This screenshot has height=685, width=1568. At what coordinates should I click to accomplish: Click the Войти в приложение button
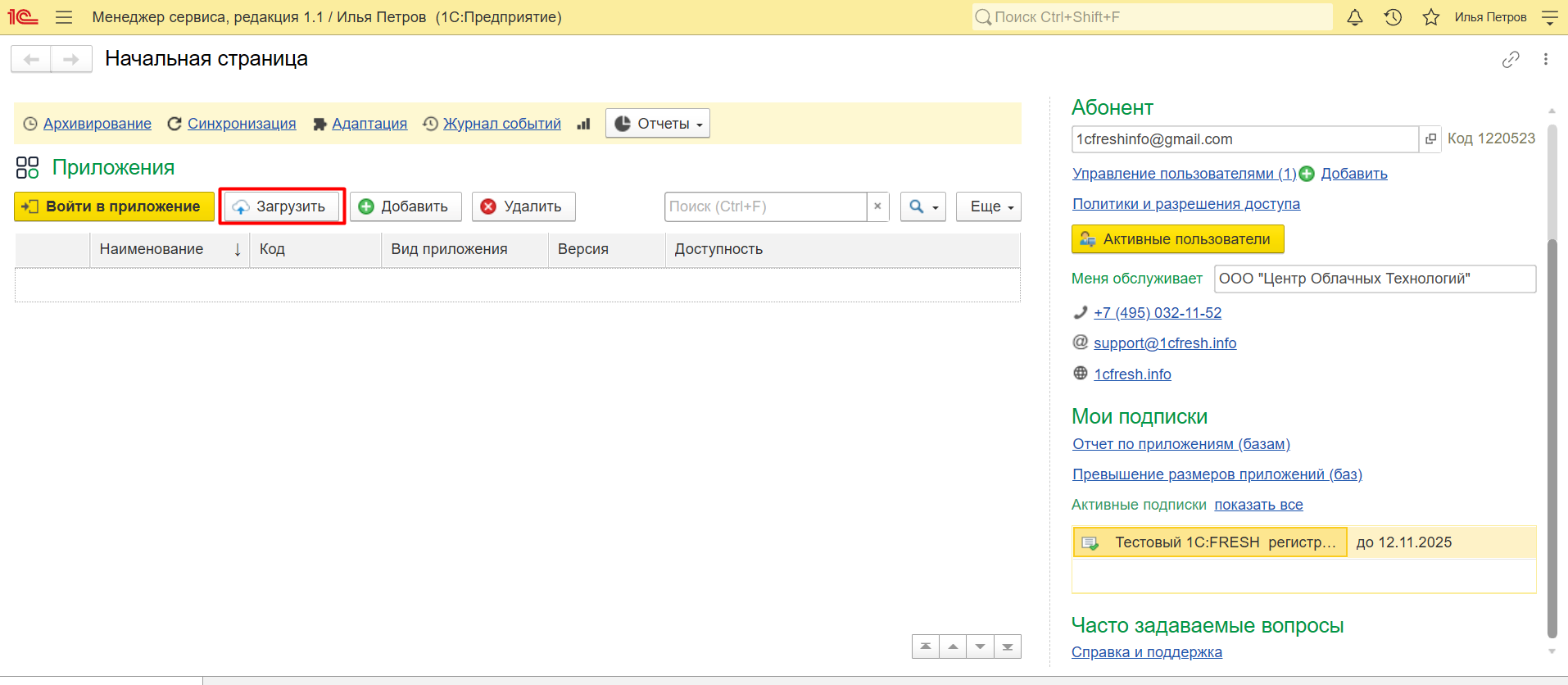point(114,206)
